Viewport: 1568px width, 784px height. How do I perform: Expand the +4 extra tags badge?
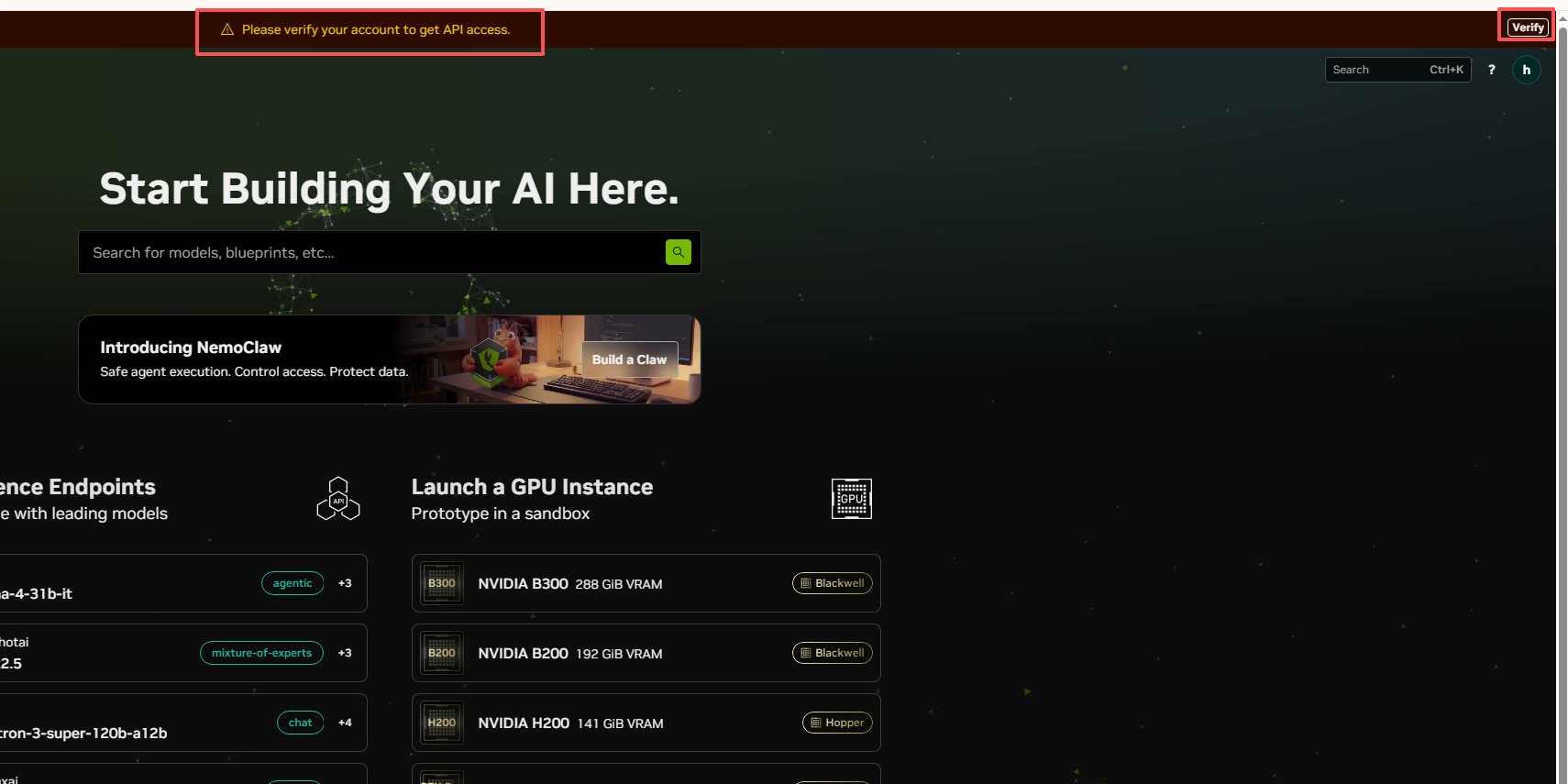[x=345, y=723]
